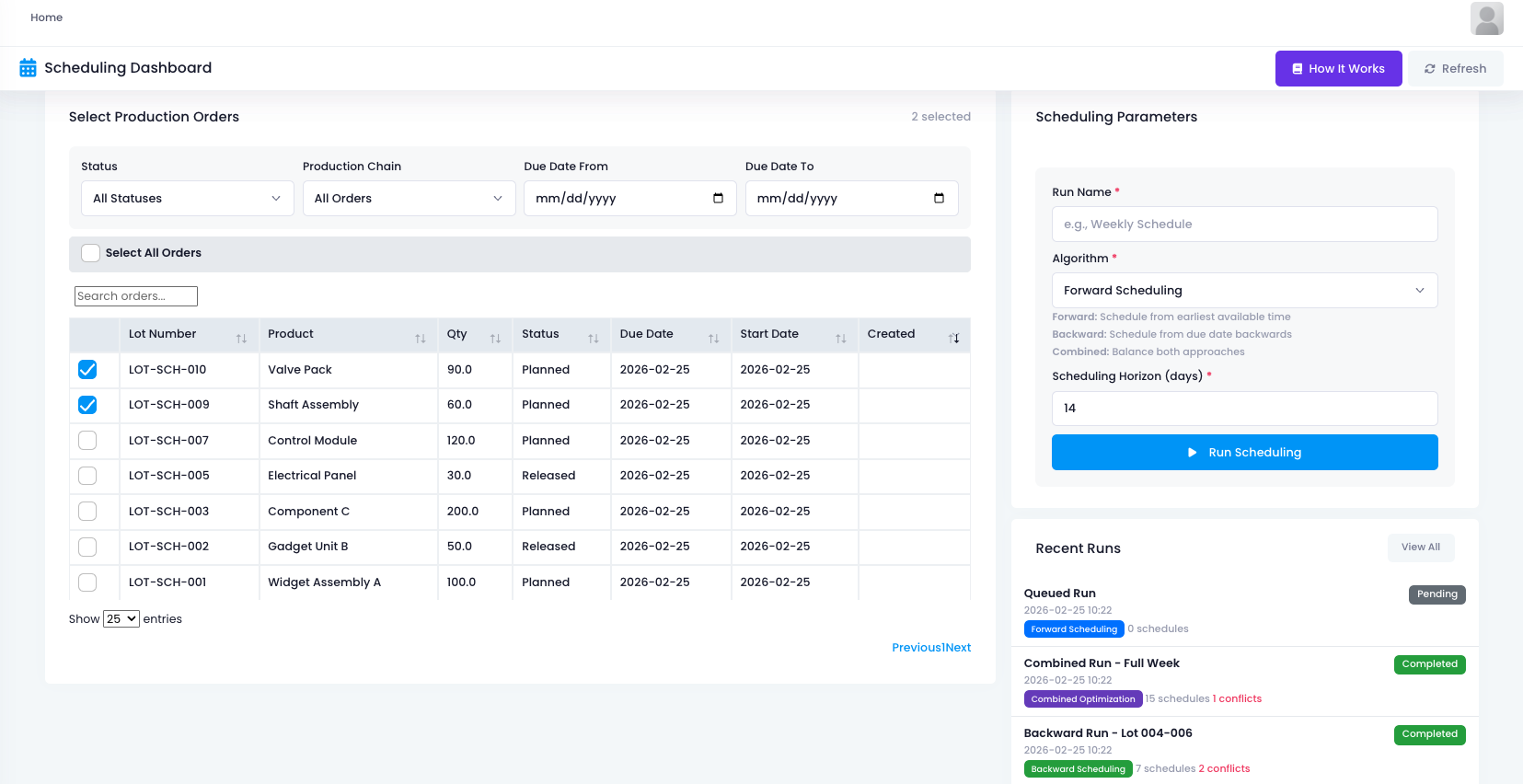Sort by Due Date column arrows
This screenshot has width=1523, height=784.
point(713,339)
